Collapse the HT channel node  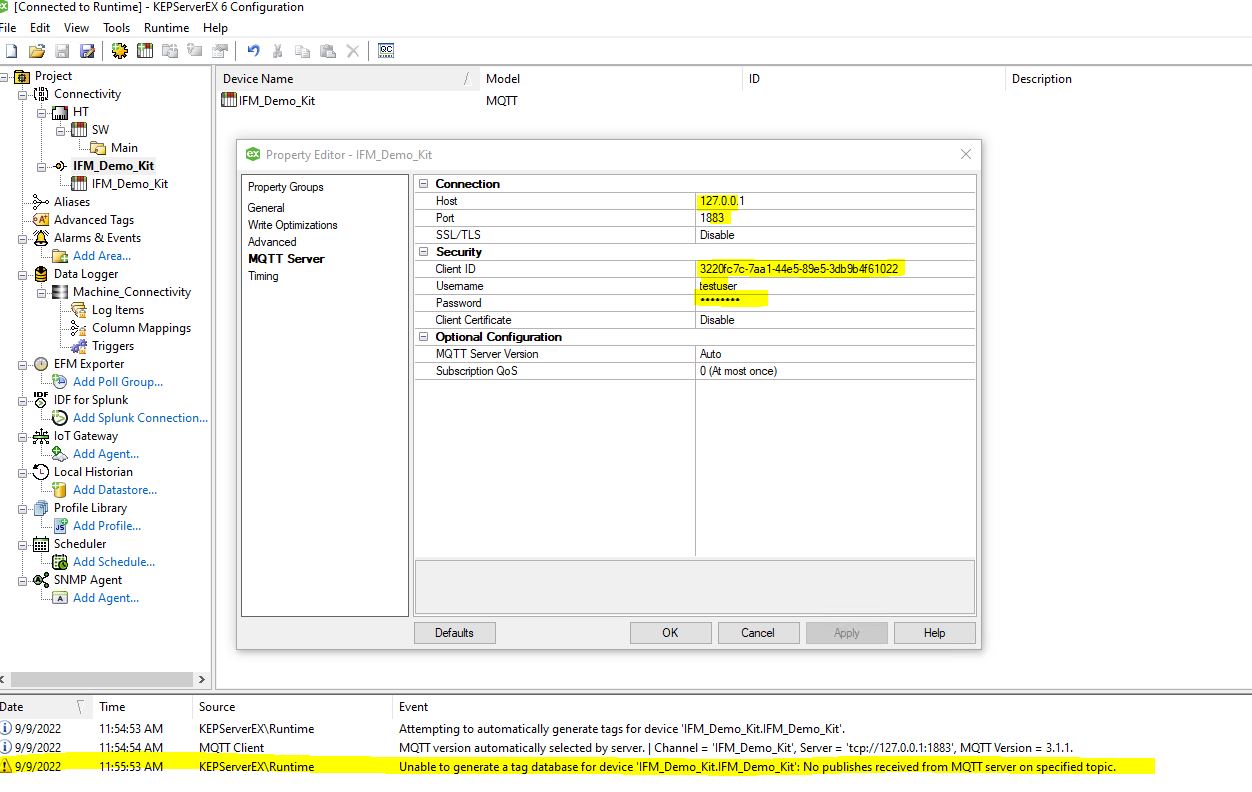[42, 112]
